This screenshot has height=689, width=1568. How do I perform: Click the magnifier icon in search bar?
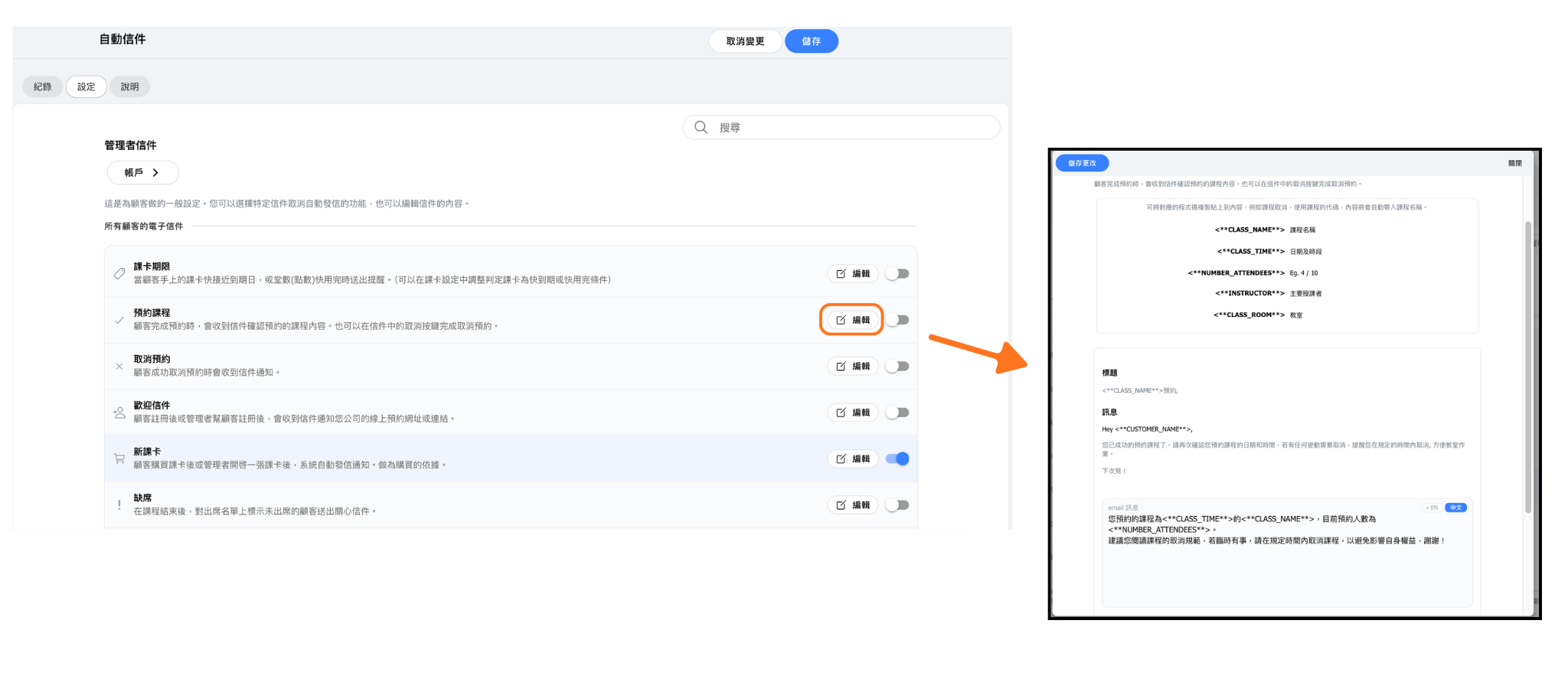pyautogui.click(x=701, y=127)
